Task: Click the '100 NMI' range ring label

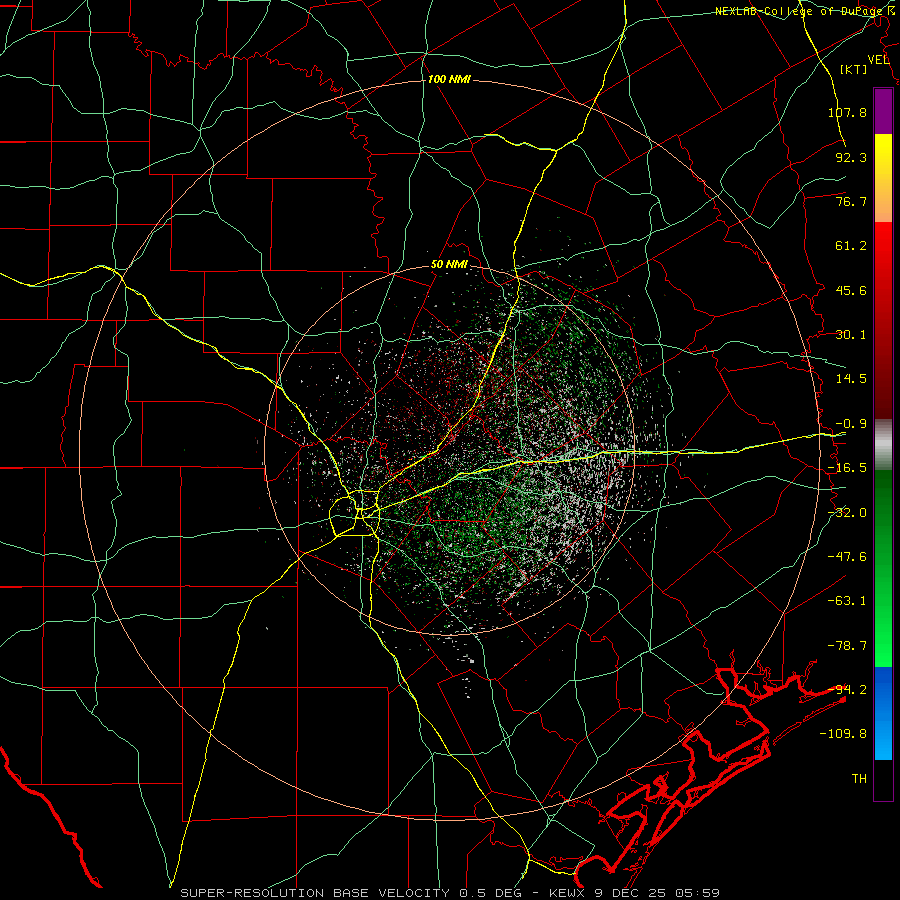Action: (449, 79)
